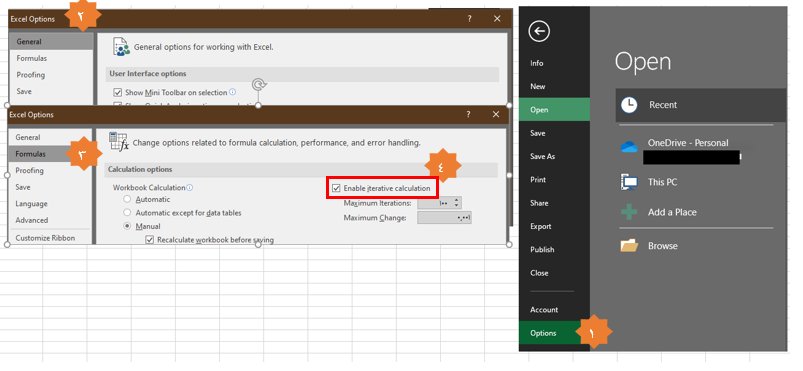Click the Open page heading
Screen dimensions: 803x371
643,62
